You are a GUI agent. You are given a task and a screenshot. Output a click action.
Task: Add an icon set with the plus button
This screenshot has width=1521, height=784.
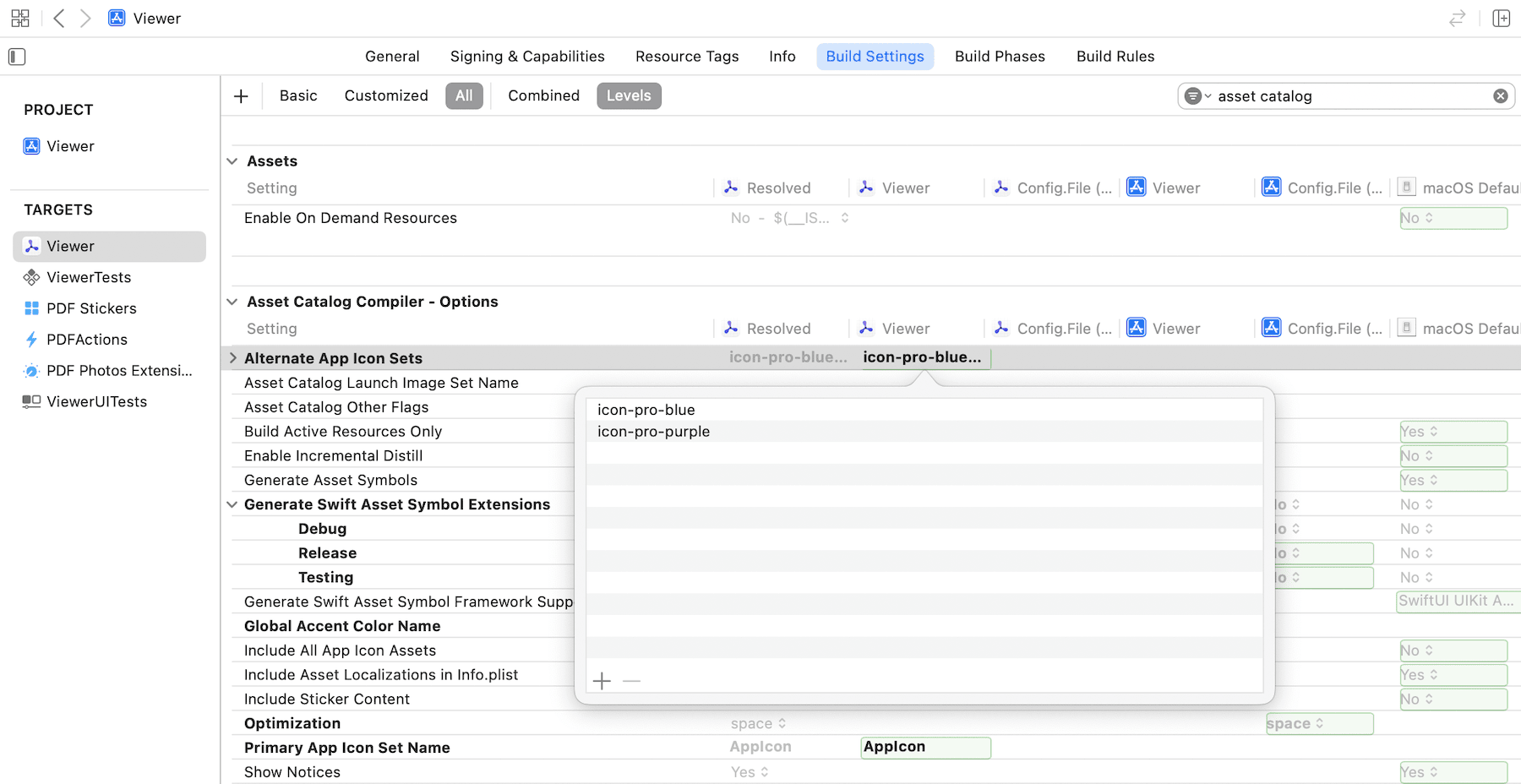point(602,680)
